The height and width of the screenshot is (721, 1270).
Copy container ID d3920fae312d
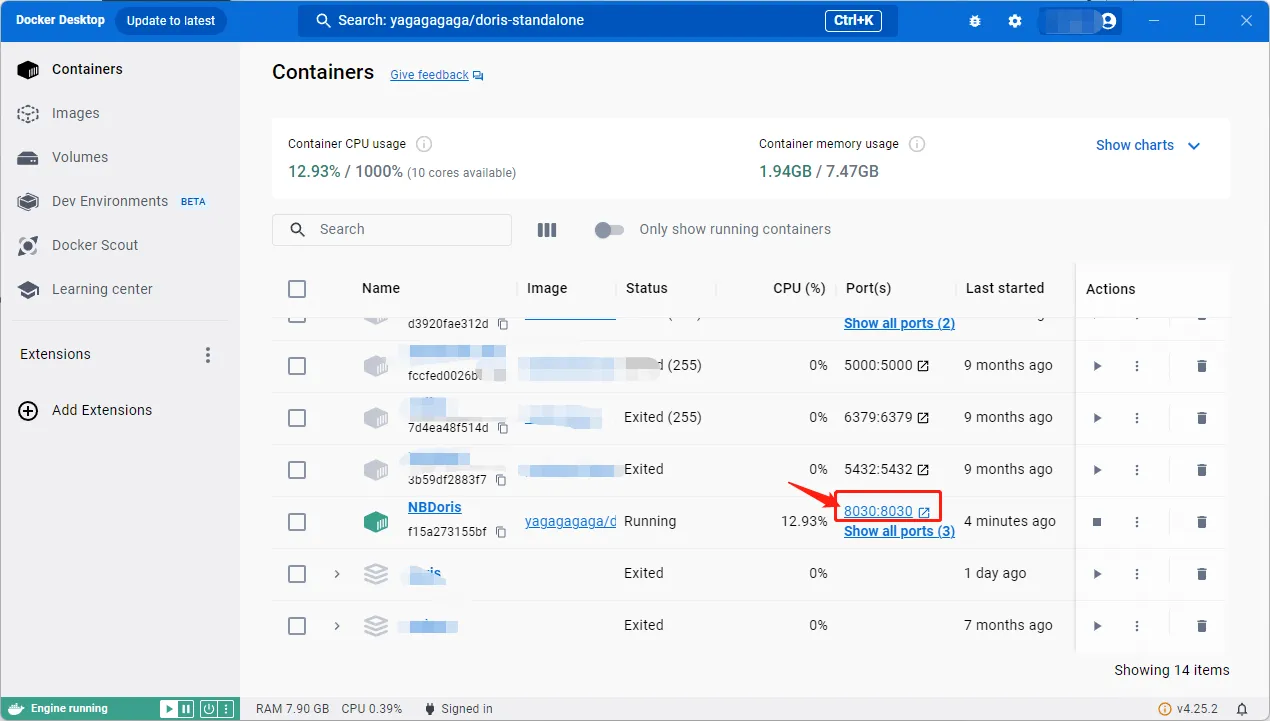pyautogui.click(x=503, y=324)
